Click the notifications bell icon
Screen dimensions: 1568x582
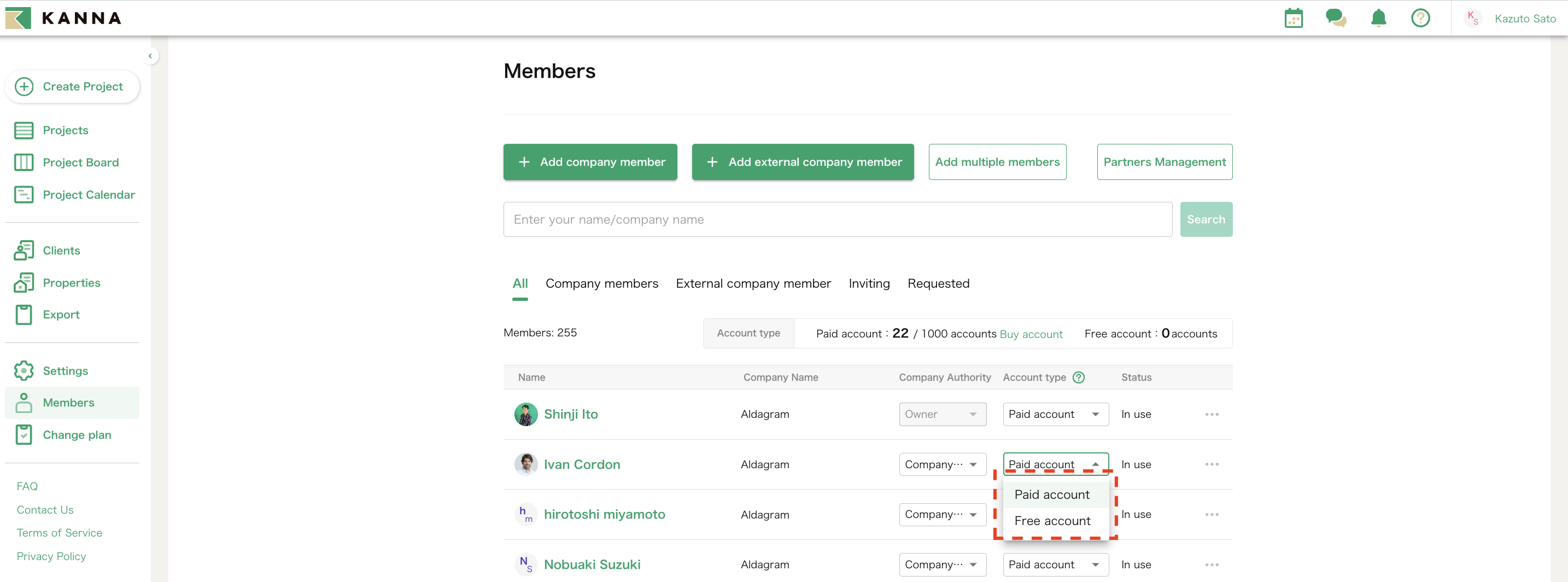coord(1378,18)
